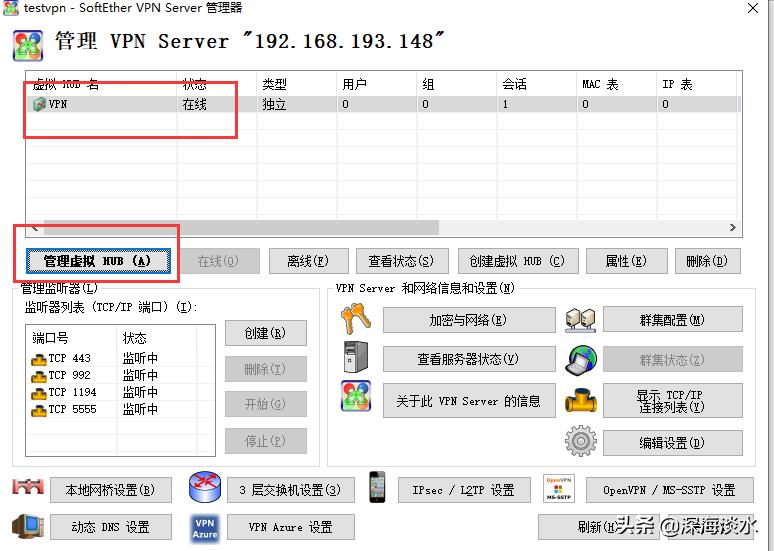774x551 pixels.
Task: Select the TCP 443 listener row
Action: [x=120, y=358]
